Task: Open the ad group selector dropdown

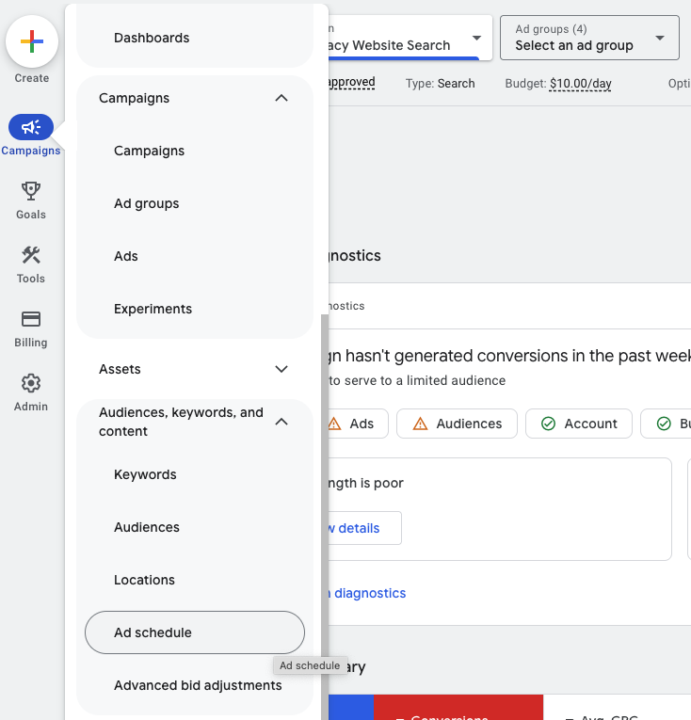Action: (590, 38)
